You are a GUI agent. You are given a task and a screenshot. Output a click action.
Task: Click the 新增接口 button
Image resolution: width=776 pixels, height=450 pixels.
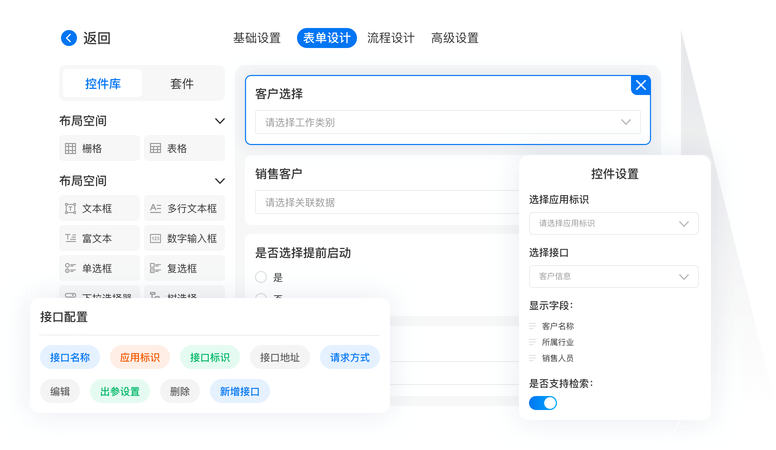tap(239, 392)
